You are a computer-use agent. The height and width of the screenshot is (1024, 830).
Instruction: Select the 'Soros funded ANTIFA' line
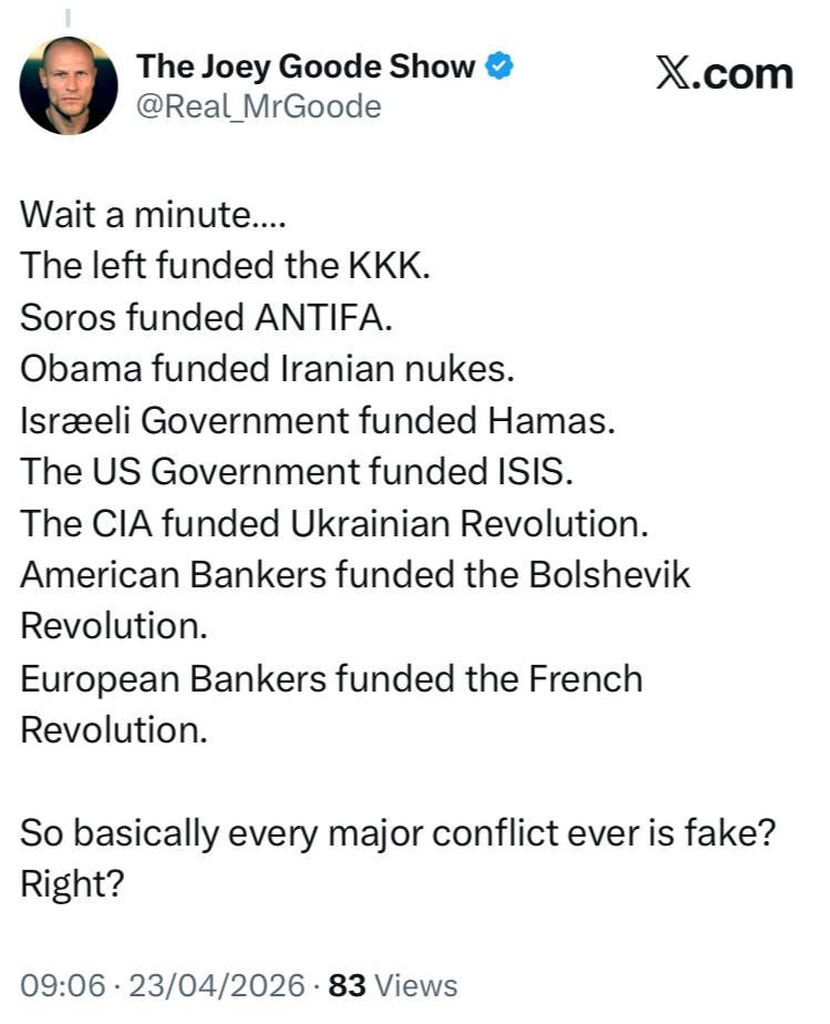(x=206, y=317)
